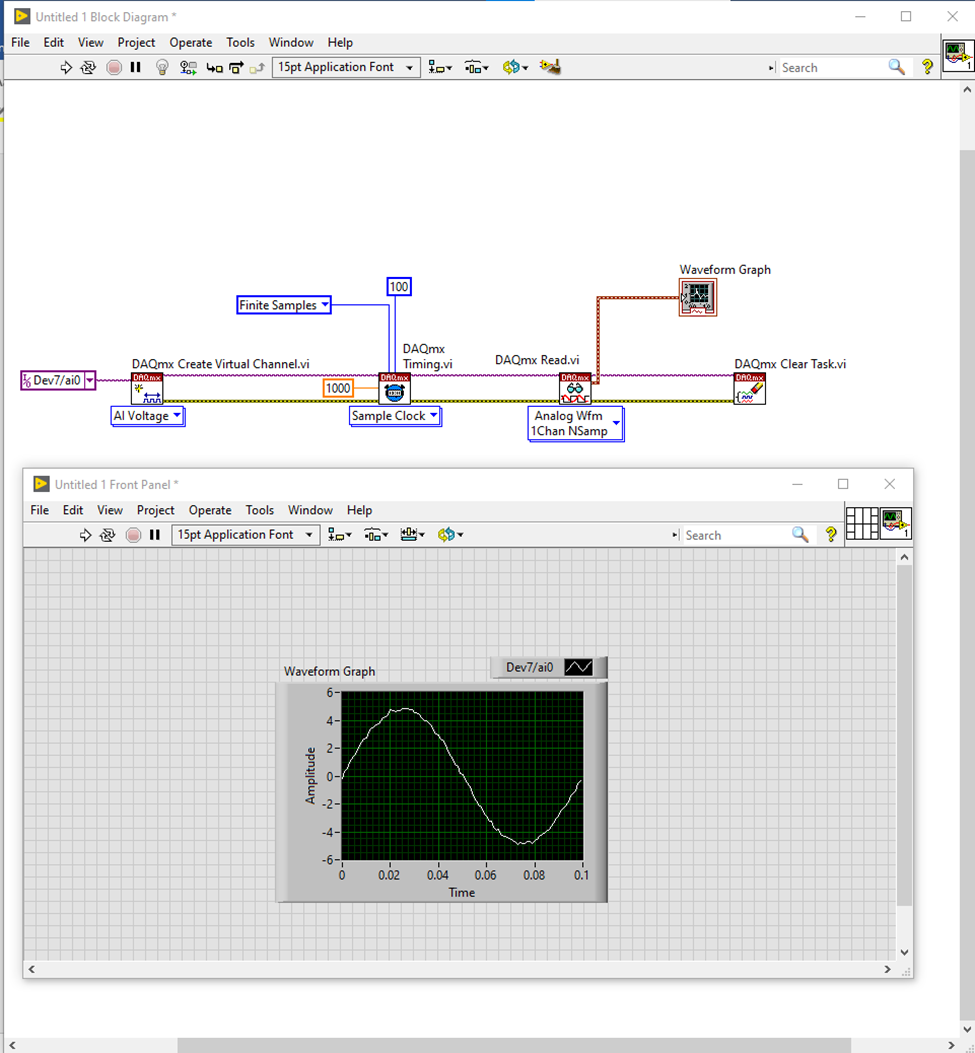Pause execution in Front Panel toolbar
The image size is (975, 1053).
click(x=155, y=535)
